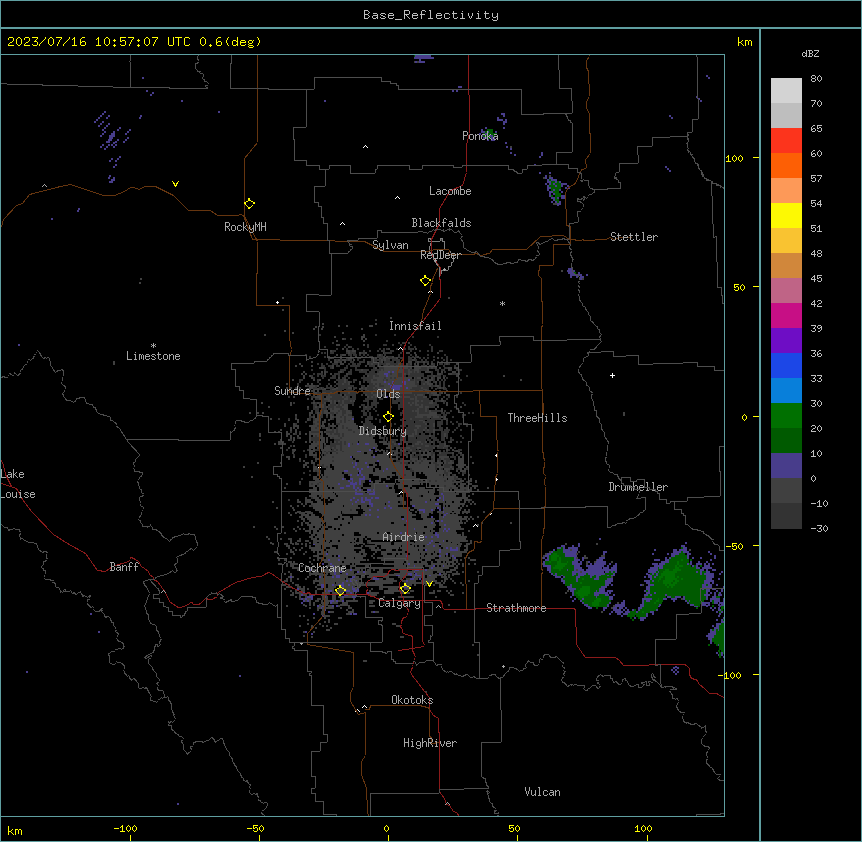The width and height of the screenshot is (862, 842).
Task: Click the yellow diamond between Olds and Didsbury
Action: (x=388, y=417)
